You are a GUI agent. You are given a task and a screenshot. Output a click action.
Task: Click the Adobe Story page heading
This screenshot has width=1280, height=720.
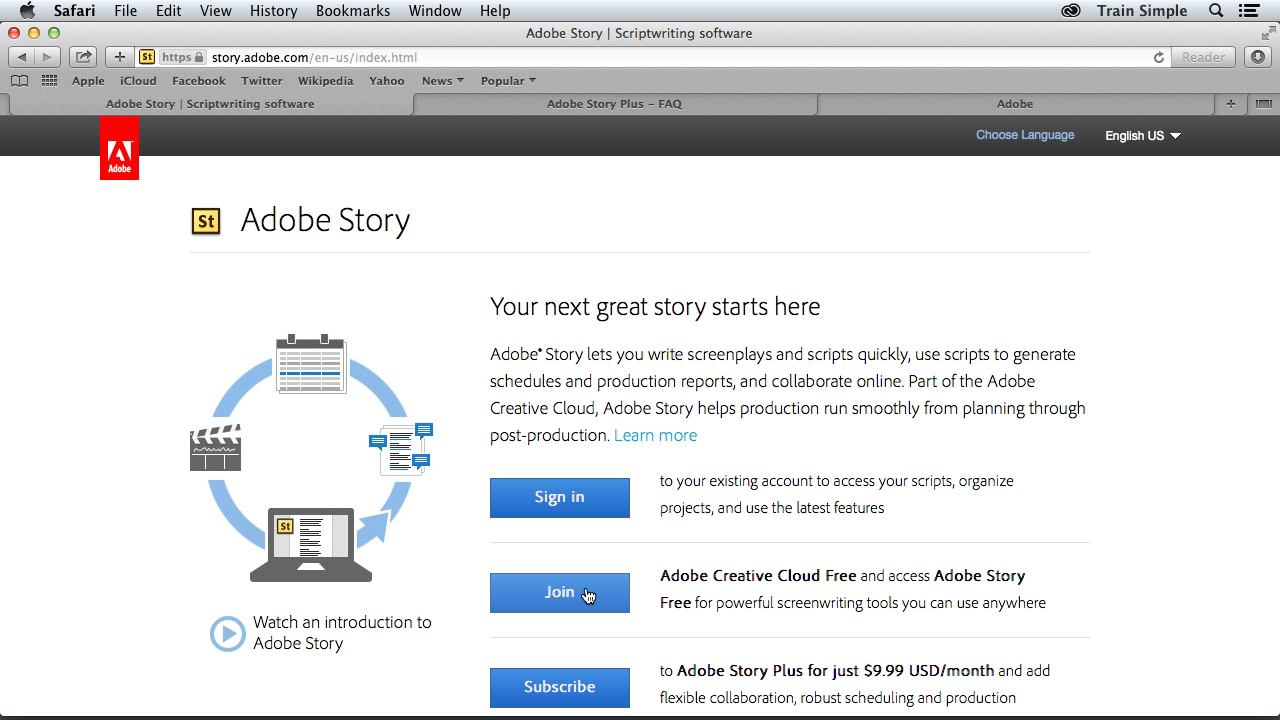(x=325, y=221)
